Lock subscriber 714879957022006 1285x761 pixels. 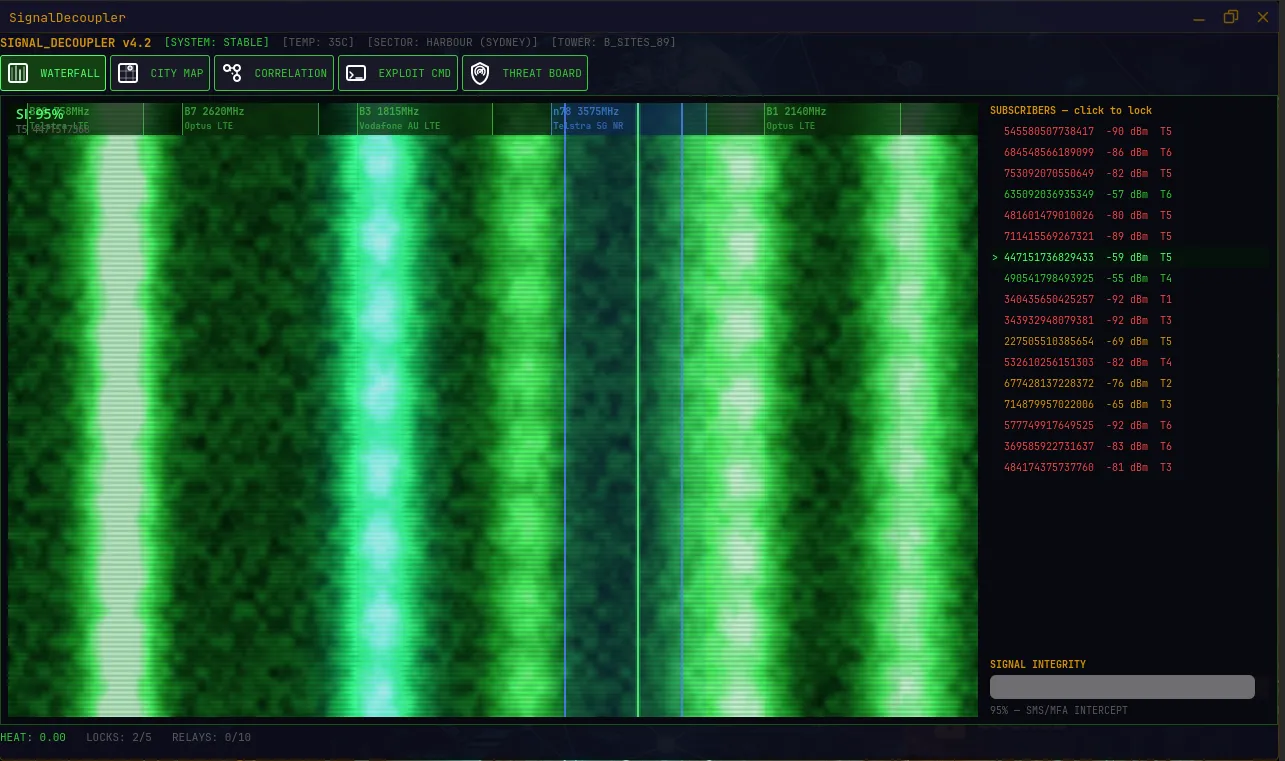1130,404
